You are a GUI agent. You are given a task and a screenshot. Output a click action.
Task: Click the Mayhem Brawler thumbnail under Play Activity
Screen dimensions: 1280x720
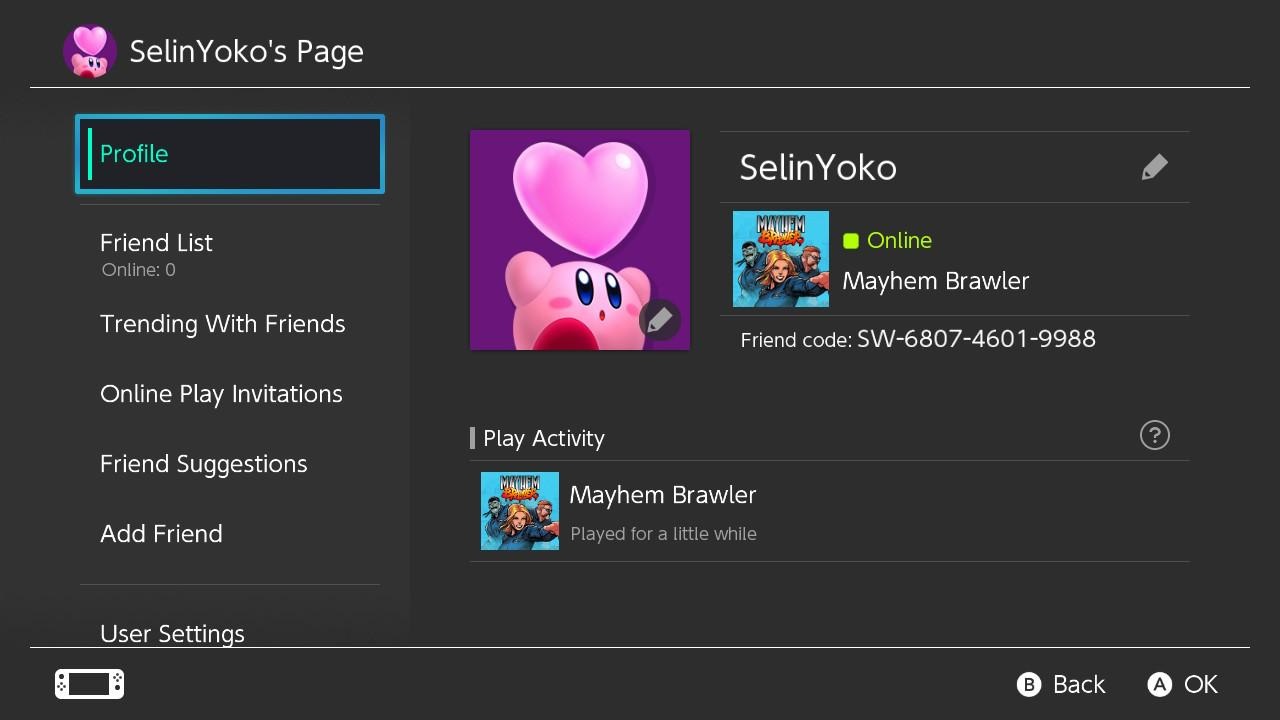pyautogui.click(x=520, y=511)
